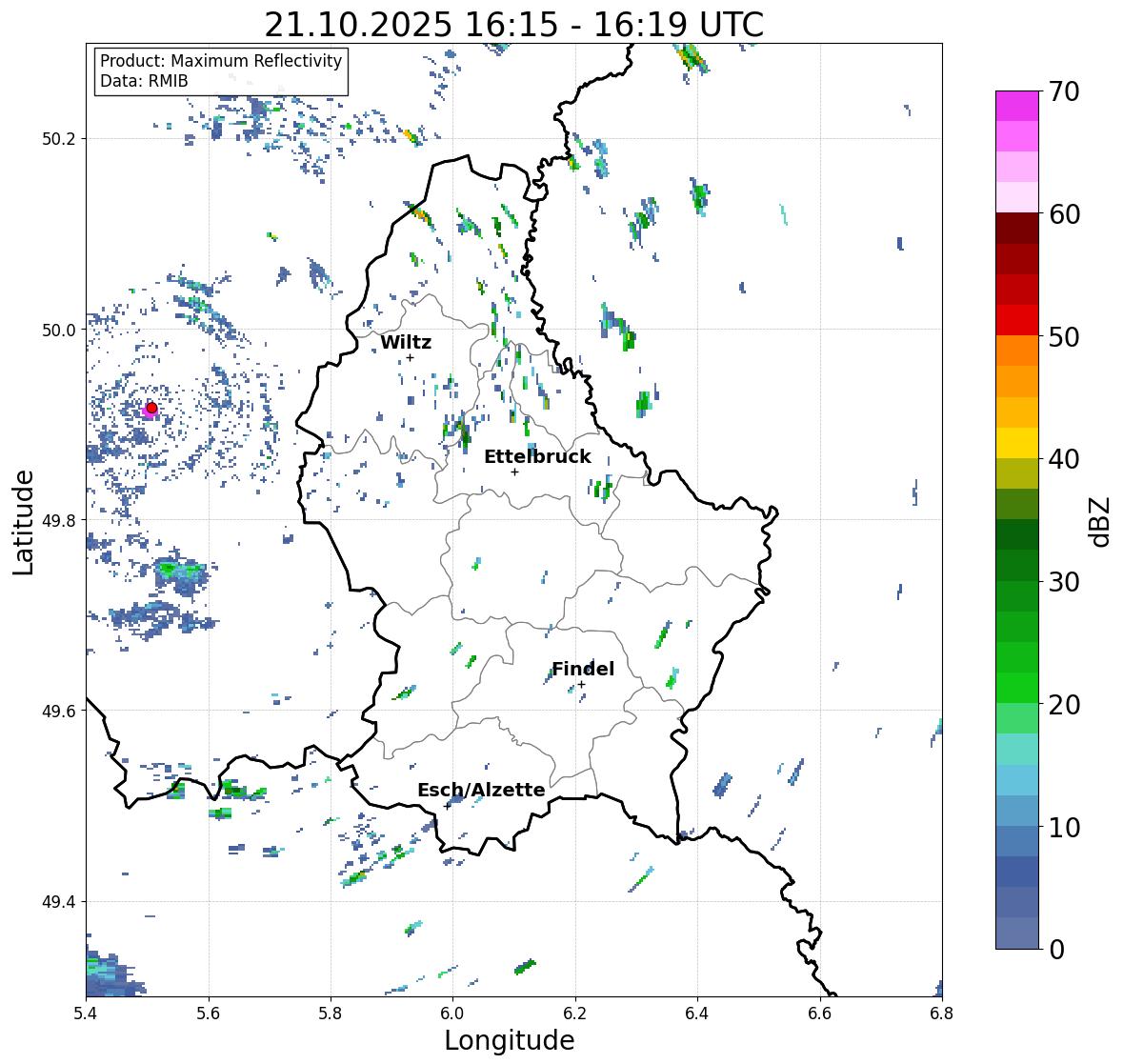This screenshot has width=1123, height=1064.
Task: Click 'Product: Maximum Reflectivity' legend text
Action: tap(221, 61)
